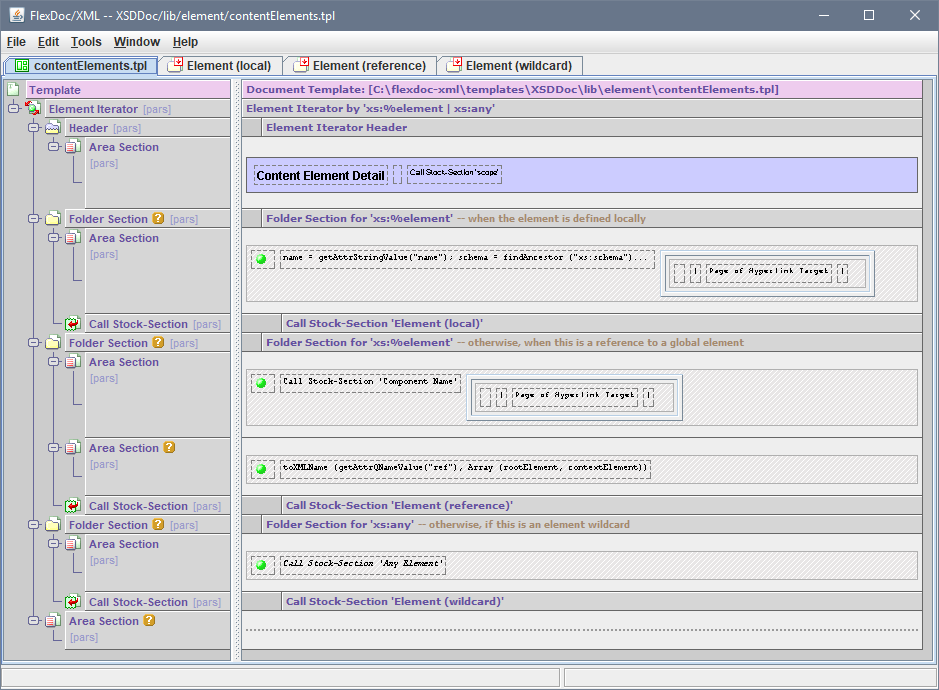Click the Element Iterator node icon
Screen dimensions: 939x690
point(33,109)
